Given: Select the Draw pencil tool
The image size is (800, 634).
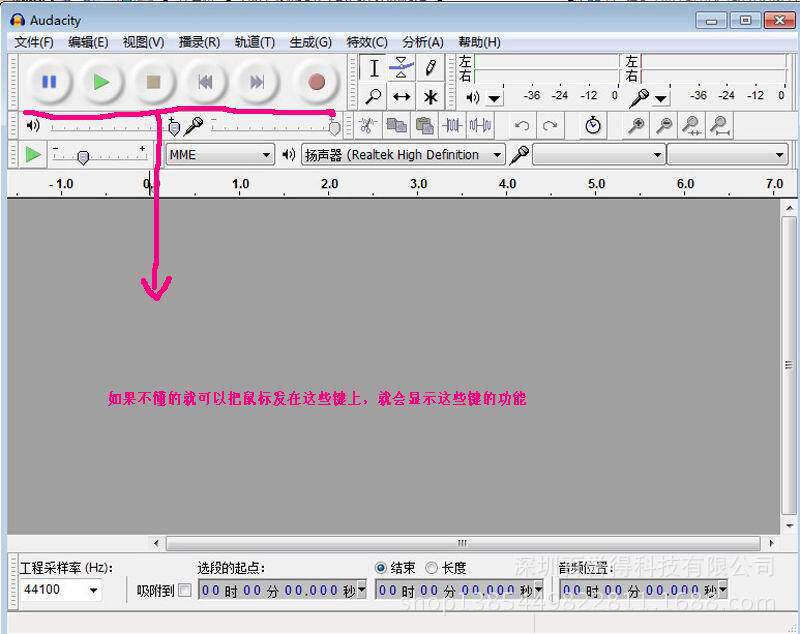Looking at the screenshot, I should [x=430, y=68].
